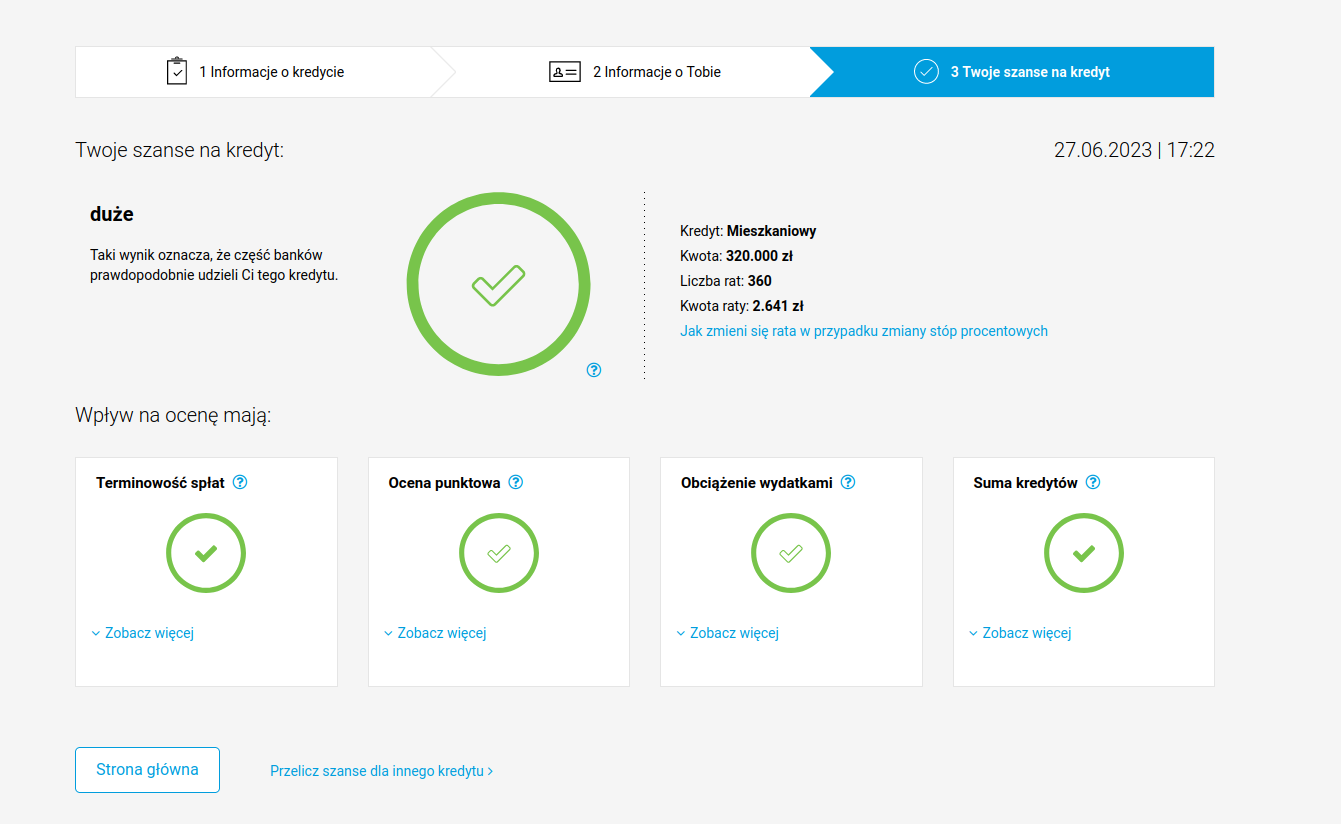
Task: Click the large green checkmark result circle
Action: pos(498,285)
